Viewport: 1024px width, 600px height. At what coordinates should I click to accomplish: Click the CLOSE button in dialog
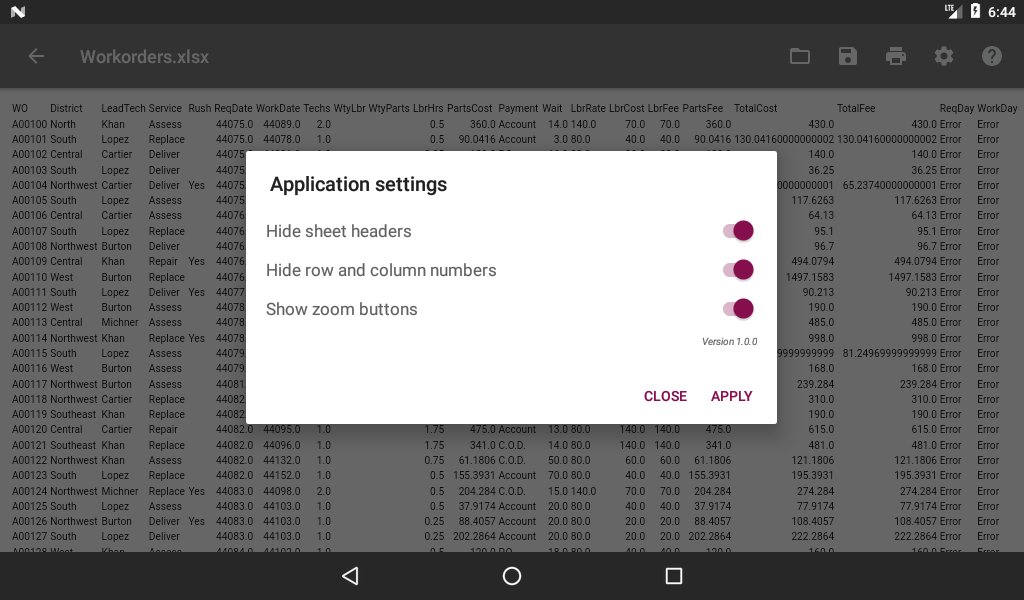point(665,396)
